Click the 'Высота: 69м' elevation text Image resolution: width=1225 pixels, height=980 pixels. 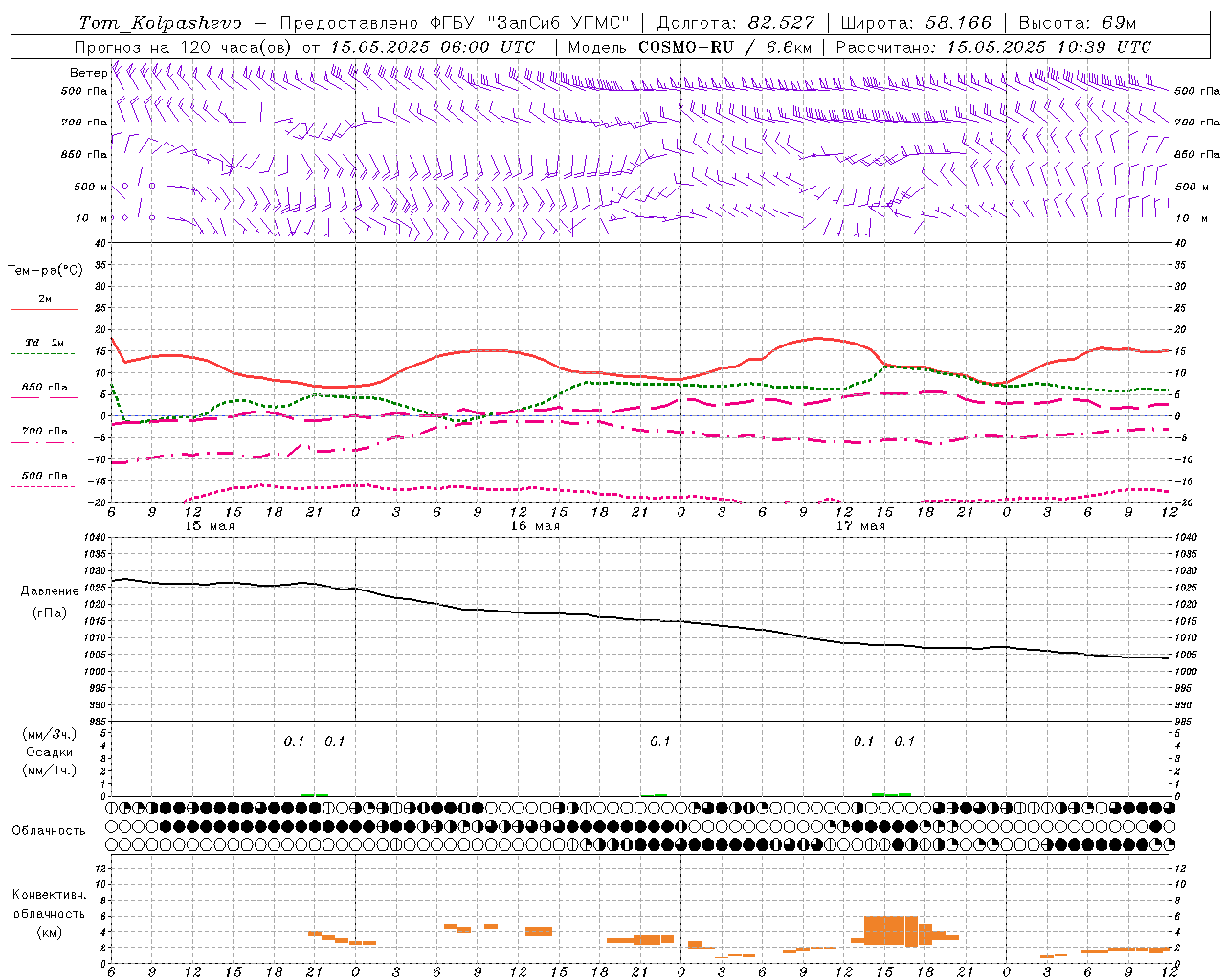click(1078, 23)
